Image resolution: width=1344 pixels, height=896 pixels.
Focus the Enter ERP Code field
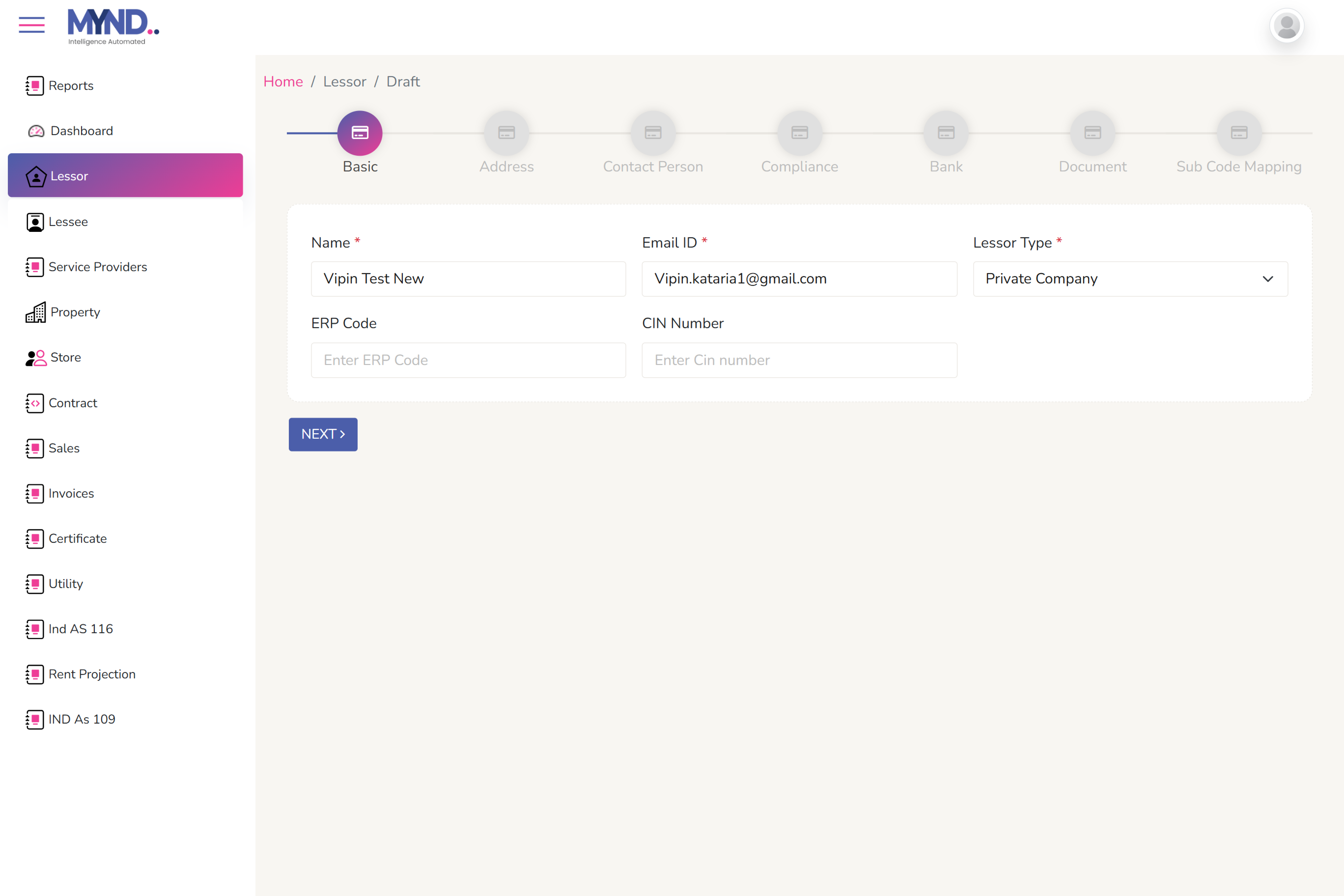coord(468,360)
